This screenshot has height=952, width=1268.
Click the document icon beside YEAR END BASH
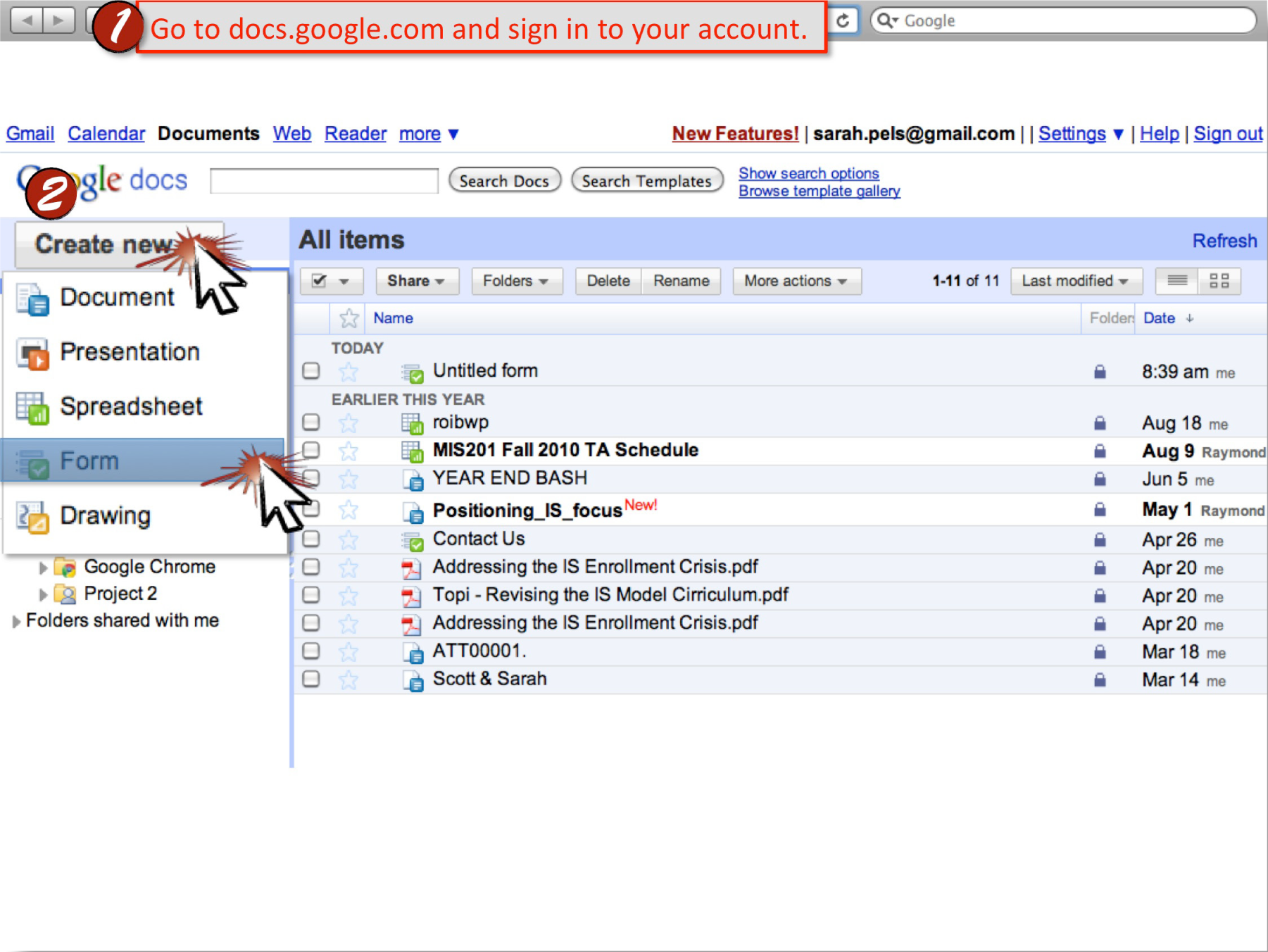click(x=413, y=480)
